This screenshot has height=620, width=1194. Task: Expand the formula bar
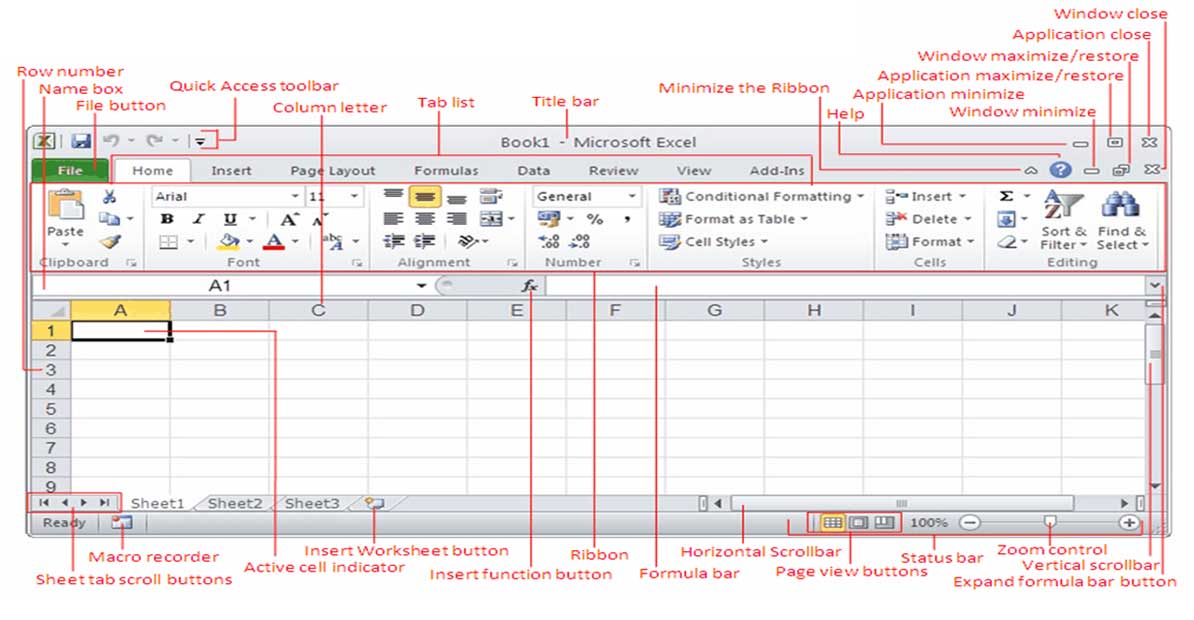click(x=1154, y=286)
